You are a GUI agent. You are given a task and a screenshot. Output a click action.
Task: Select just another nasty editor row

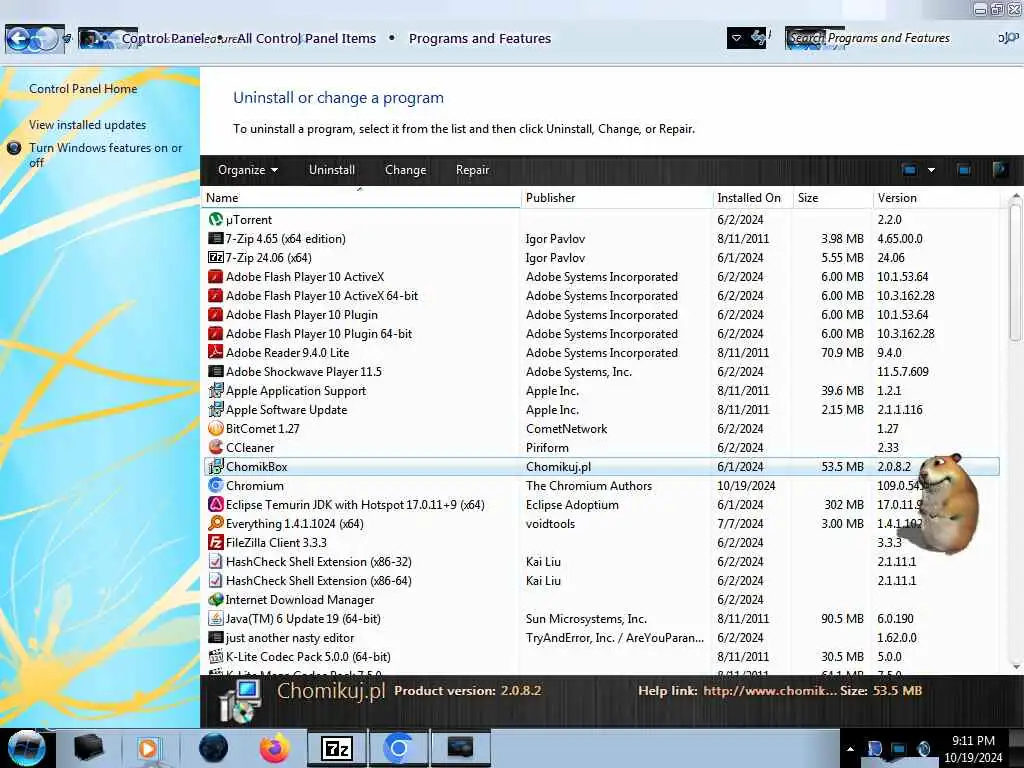tap(601, 637)
